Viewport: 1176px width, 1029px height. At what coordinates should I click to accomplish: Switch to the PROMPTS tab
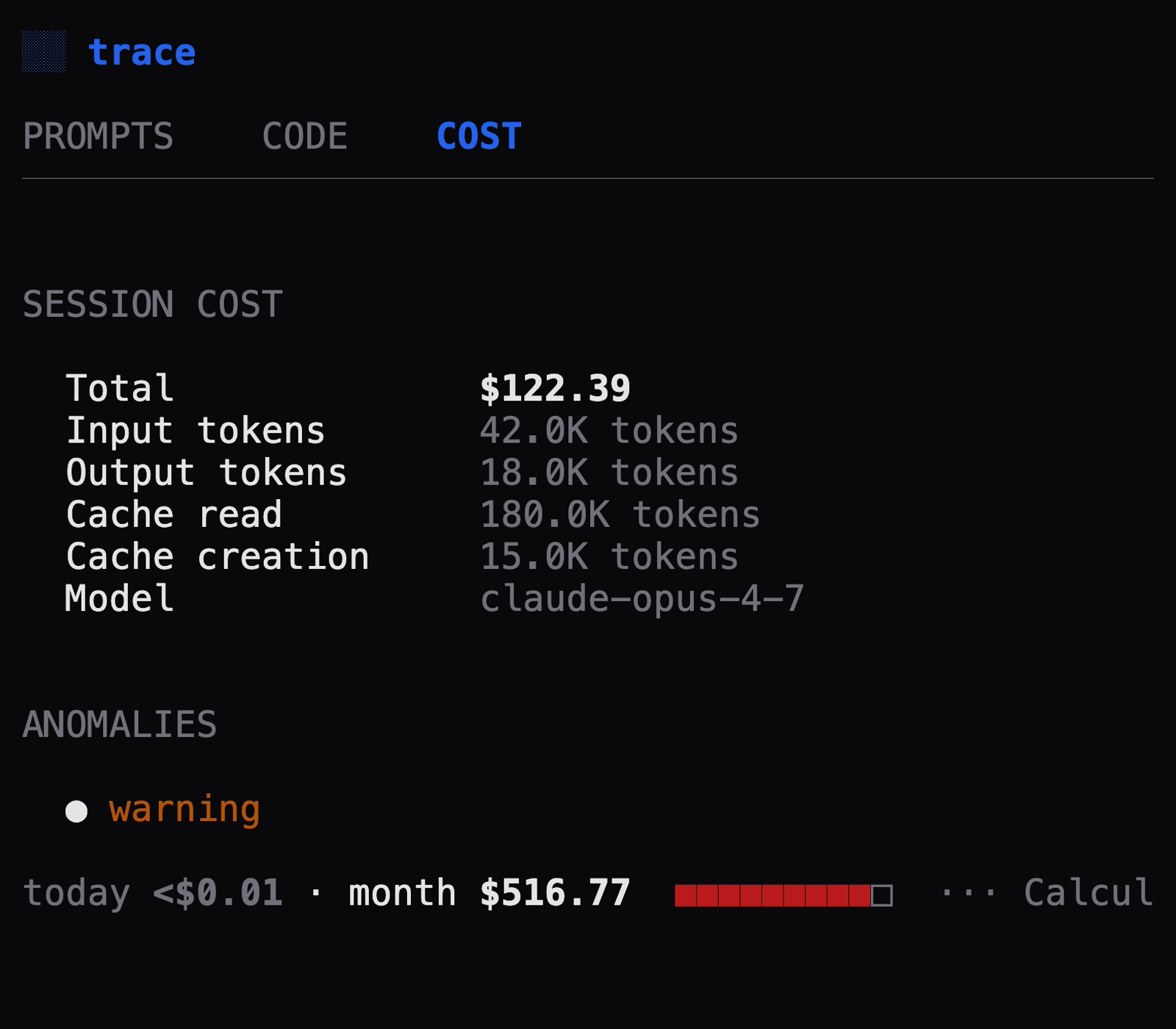click(98, 136)
